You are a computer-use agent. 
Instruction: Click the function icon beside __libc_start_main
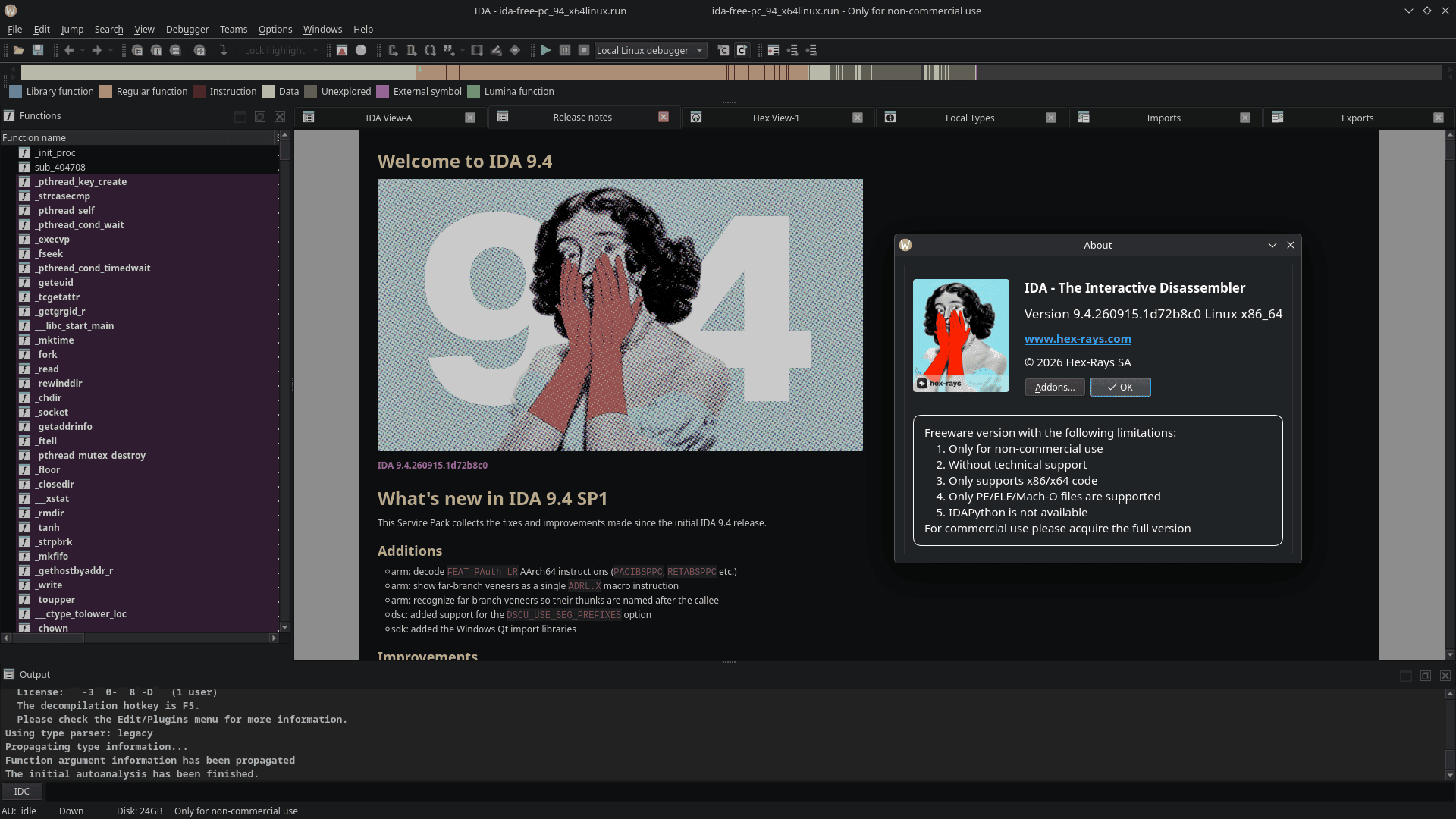tap(24, 325)
